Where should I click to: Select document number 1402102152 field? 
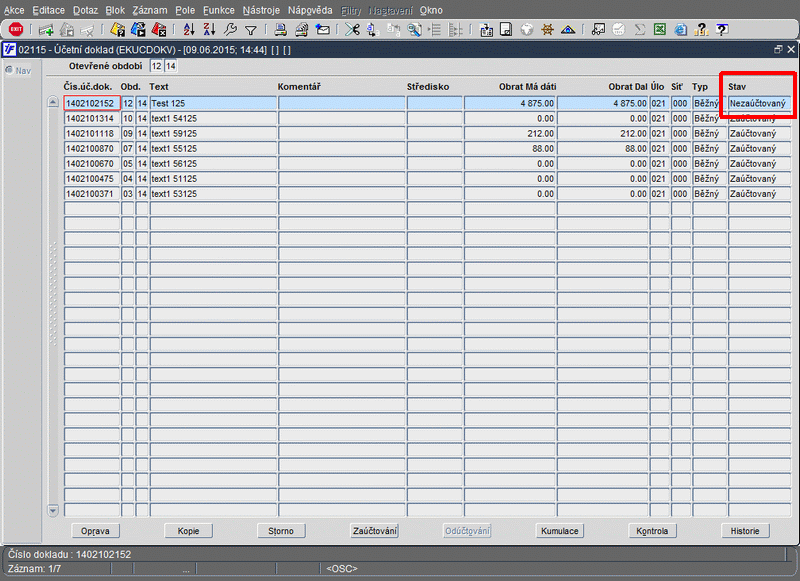pyautogui.click(x=92, y=103)
